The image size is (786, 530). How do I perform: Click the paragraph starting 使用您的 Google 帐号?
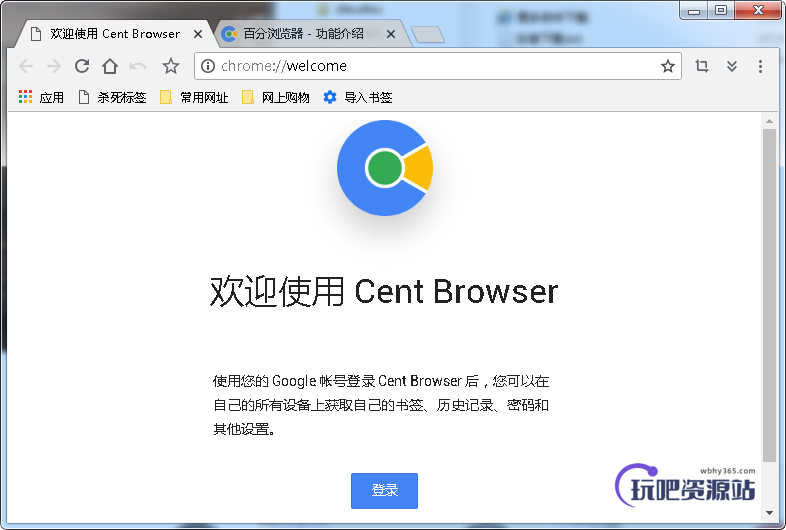(381, 405)
